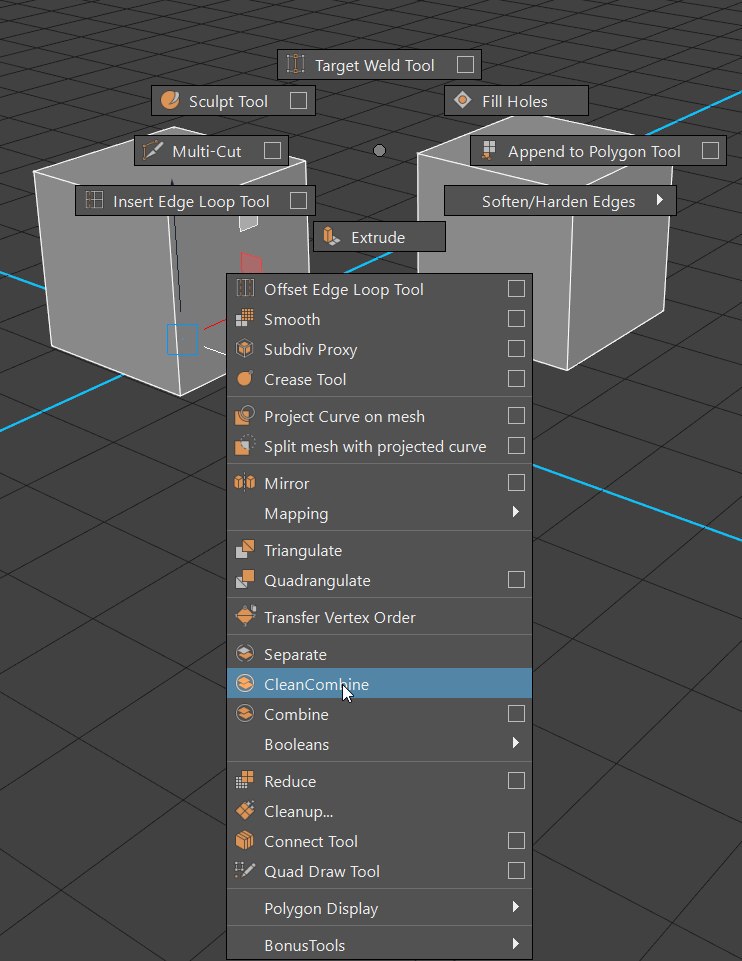742x961 pixels.
Task: Expand Soften/Harden Edges submenu arrow
Action: 659,200
